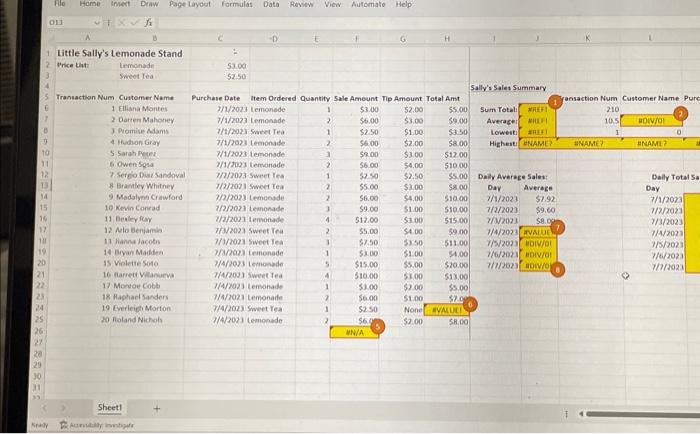Switch to the Automate tab
Viewport: 700px width, 434px height.
(368, 4)
